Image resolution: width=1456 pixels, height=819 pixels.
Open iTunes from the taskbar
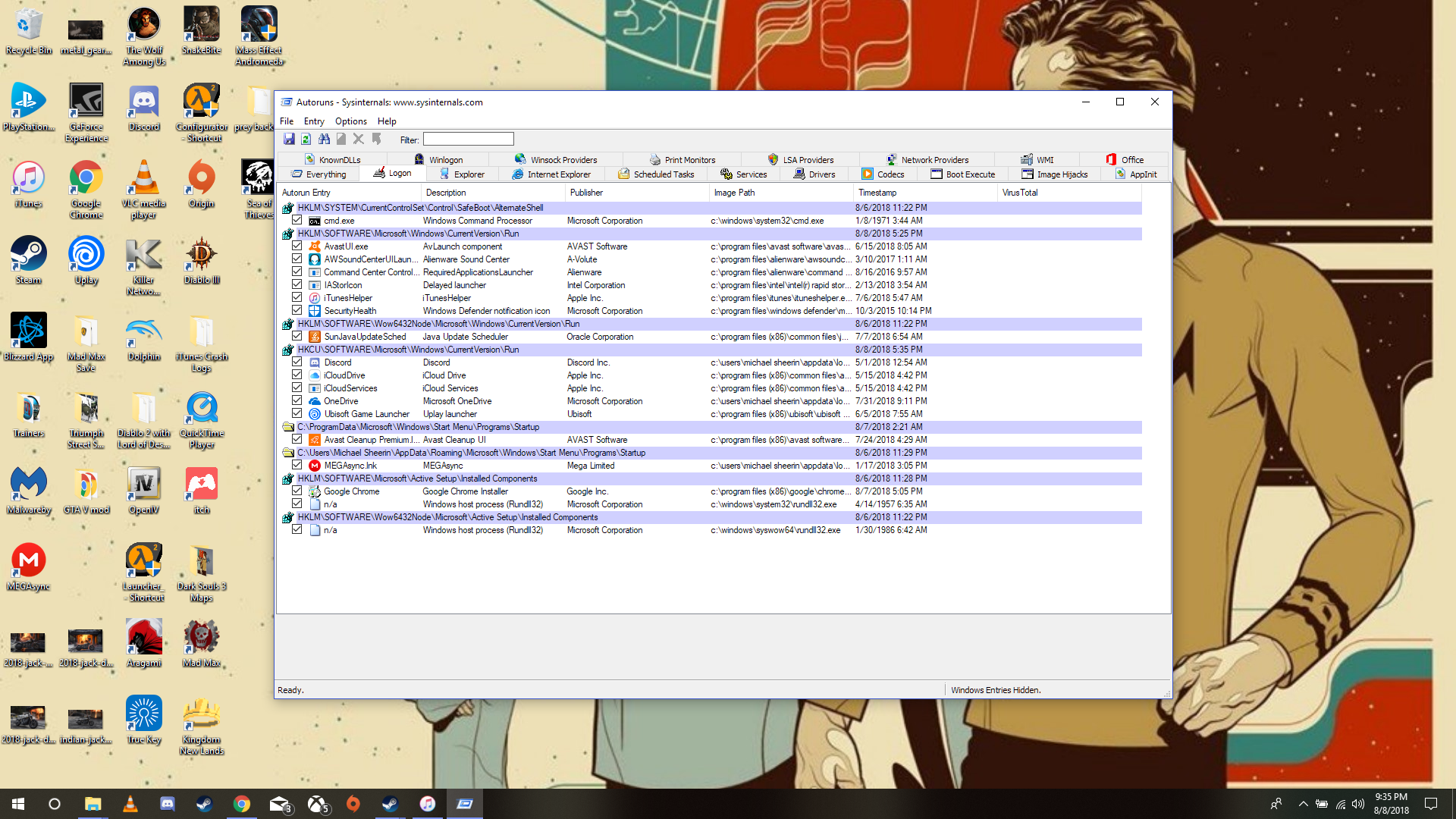click(428, 804)
